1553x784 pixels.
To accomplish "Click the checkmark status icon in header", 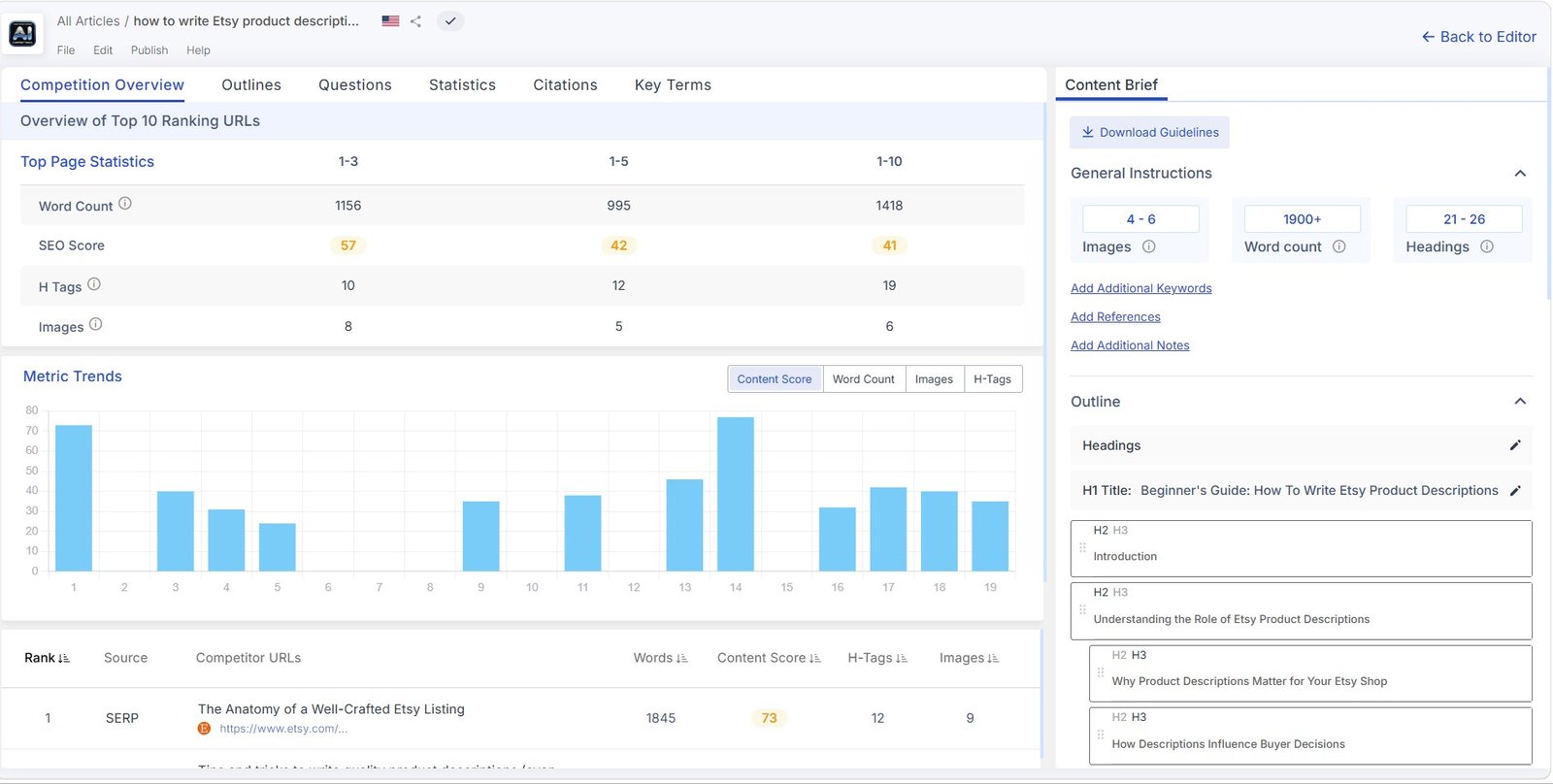I will tap(450, 20).
